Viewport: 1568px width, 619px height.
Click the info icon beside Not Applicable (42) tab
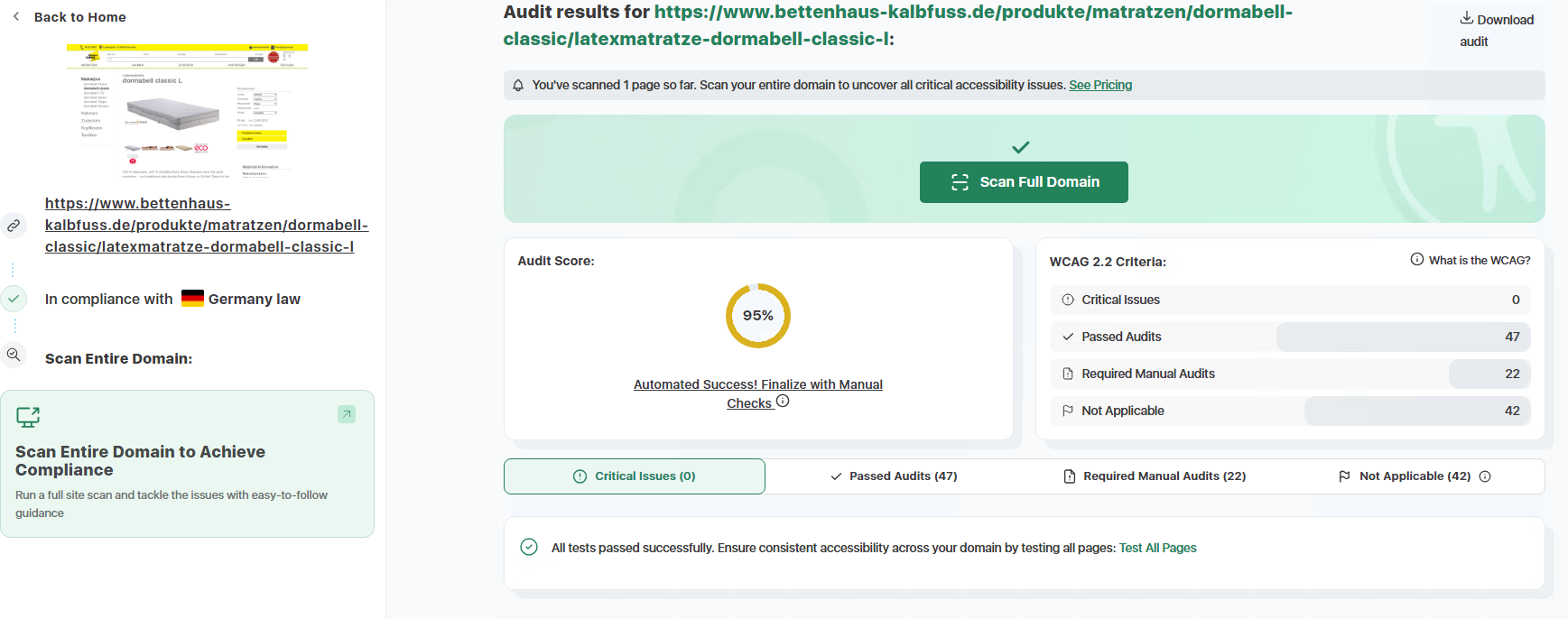(x=1485, y=476)
